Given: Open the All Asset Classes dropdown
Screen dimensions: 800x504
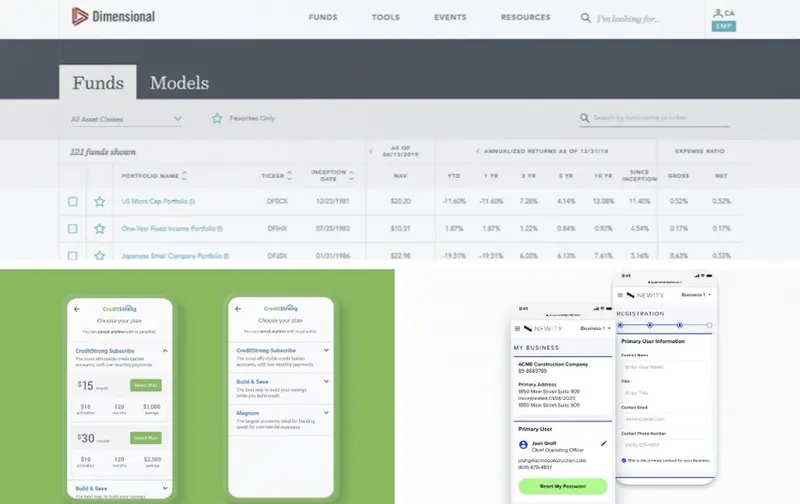Looking at the screenshot, I should point(126,119).
